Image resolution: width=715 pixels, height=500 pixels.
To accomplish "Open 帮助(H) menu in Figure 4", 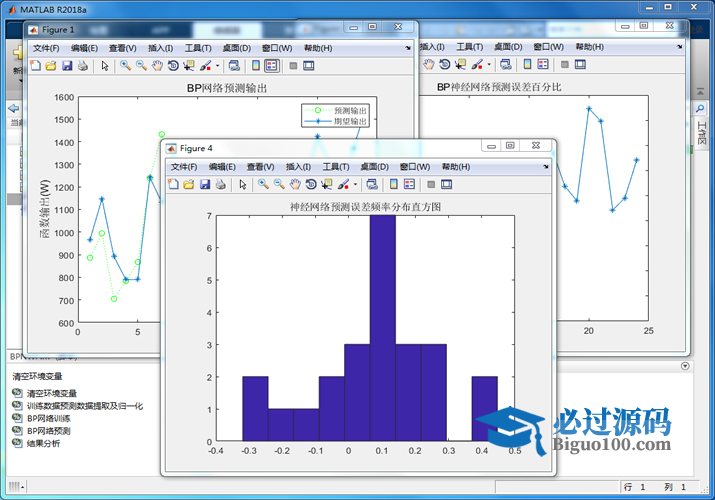I will [456, 167].
